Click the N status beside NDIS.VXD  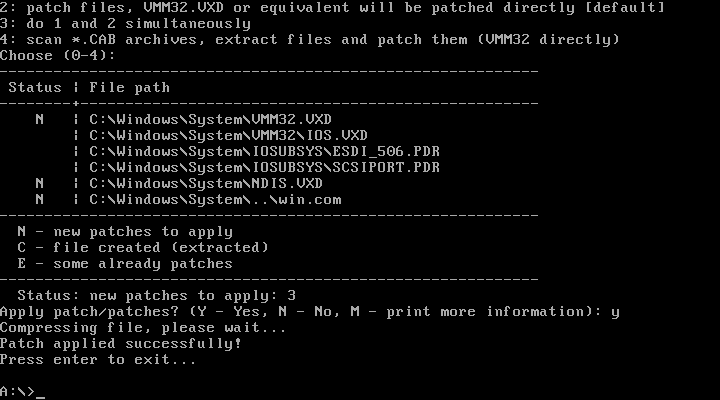[39, 183]
